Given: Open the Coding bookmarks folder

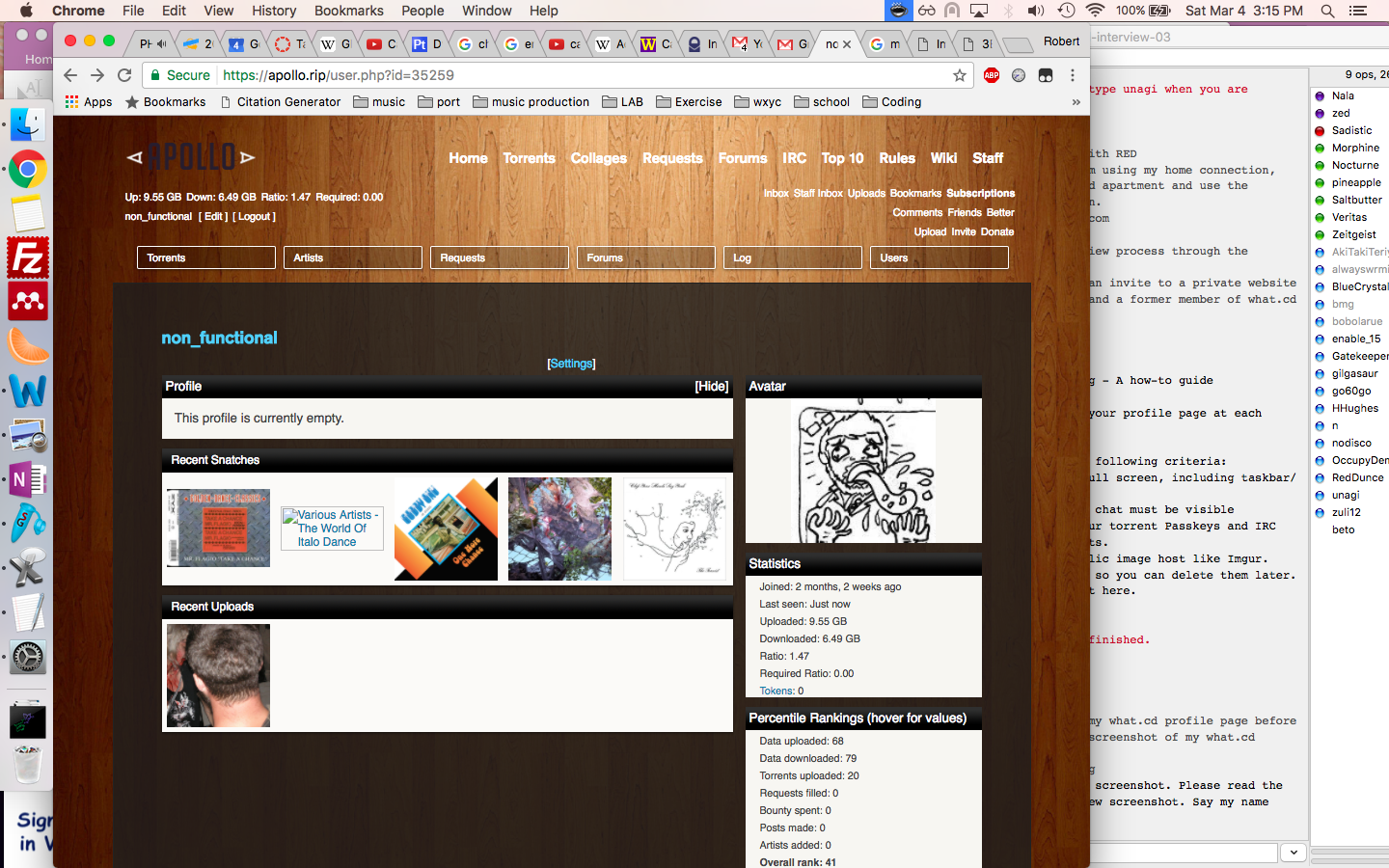Looking at the screenshot, I should tap(891, 101).
